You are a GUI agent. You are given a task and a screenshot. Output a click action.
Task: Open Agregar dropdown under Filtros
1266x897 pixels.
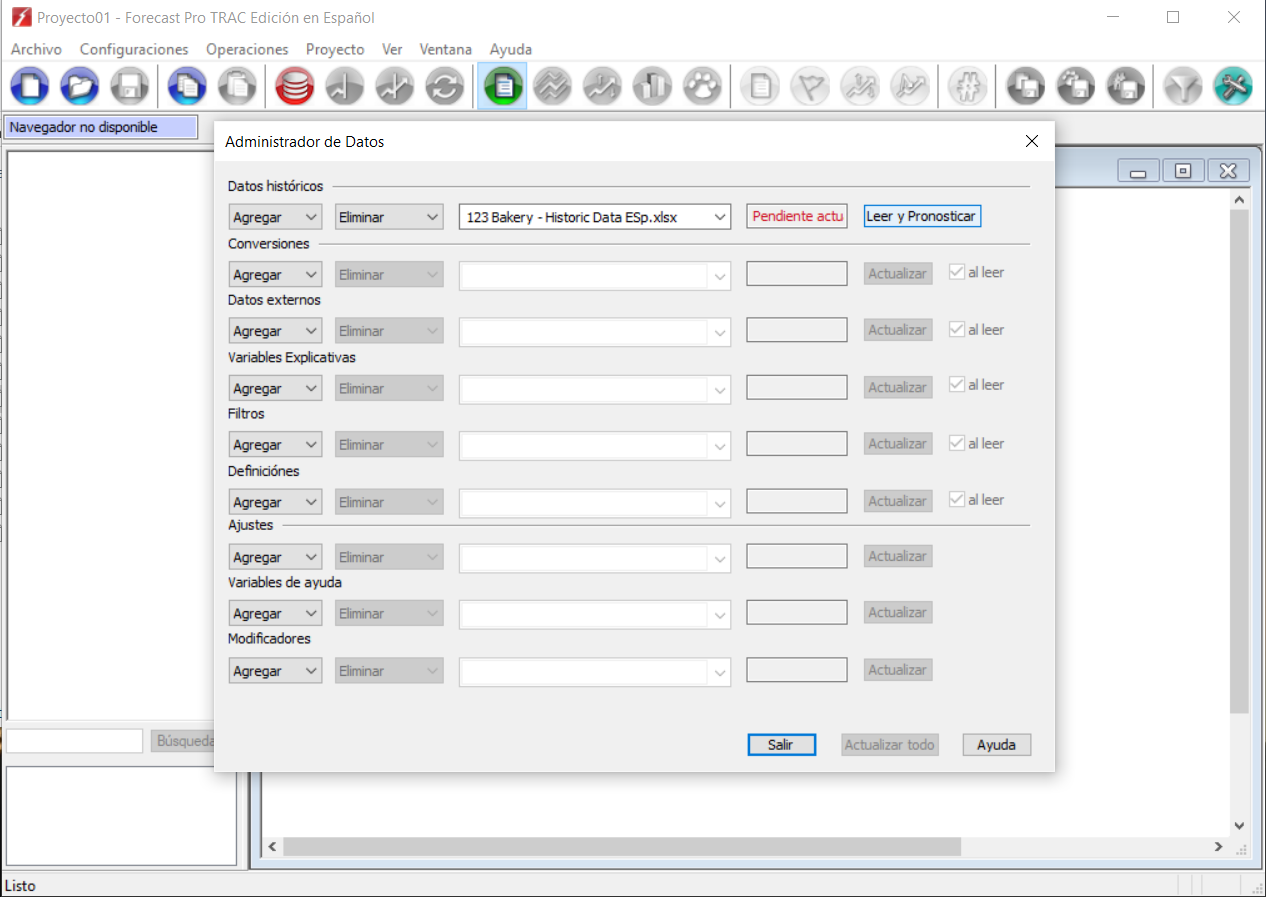(275, 445)
